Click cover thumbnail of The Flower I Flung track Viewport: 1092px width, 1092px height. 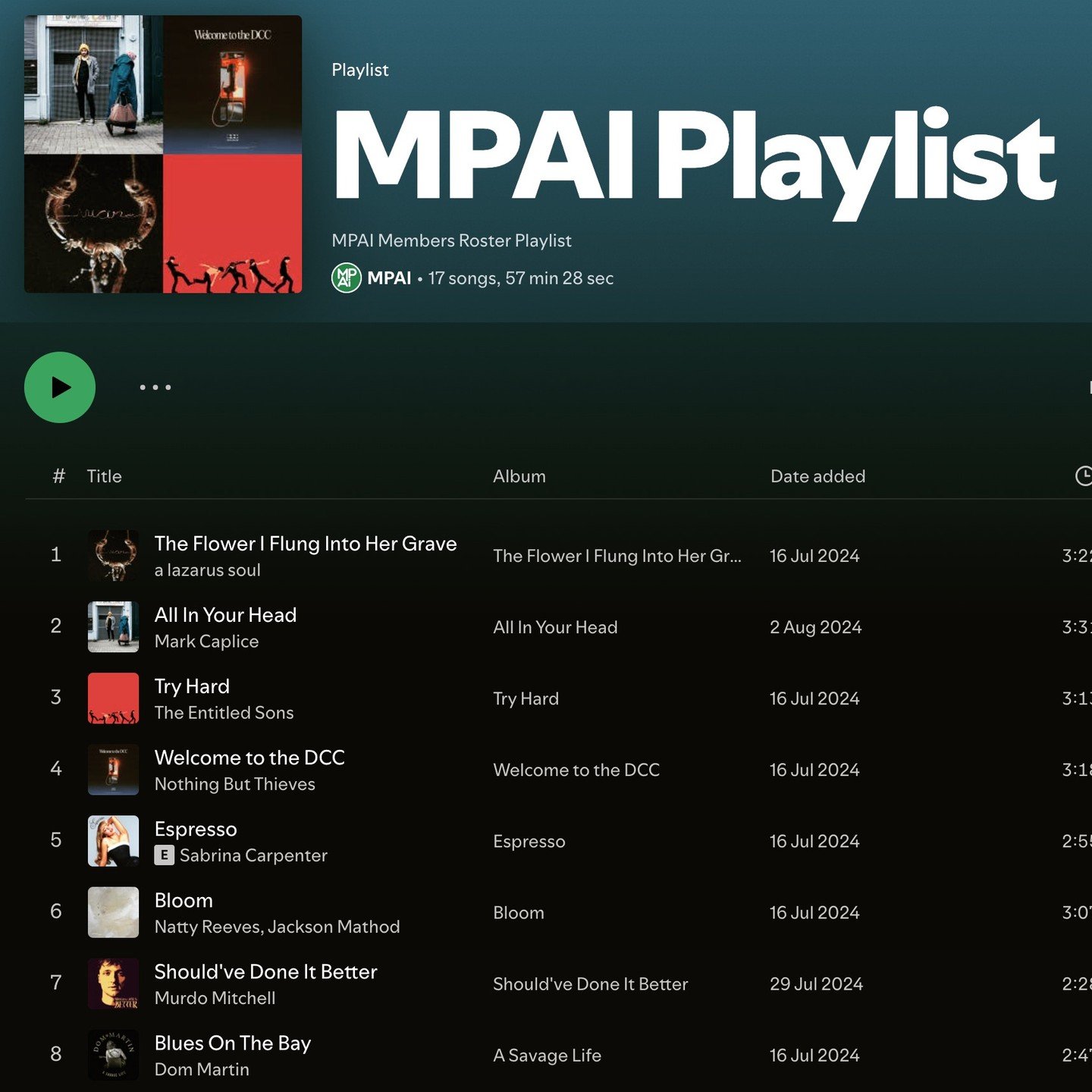pyautogui.click(x=113, y=555)
